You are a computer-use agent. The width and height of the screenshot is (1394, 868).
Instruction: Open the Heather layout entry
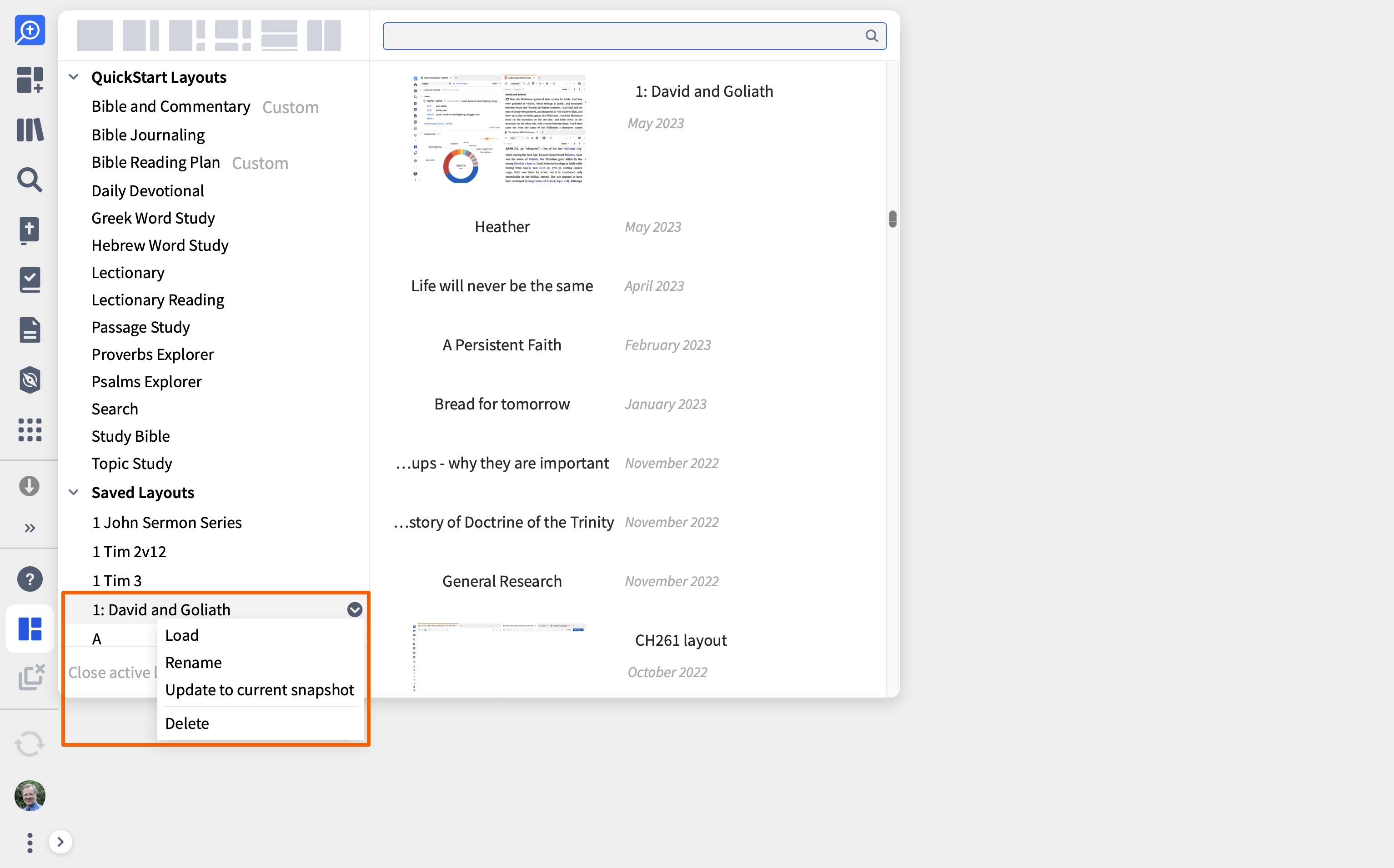[x=502, y=227]
